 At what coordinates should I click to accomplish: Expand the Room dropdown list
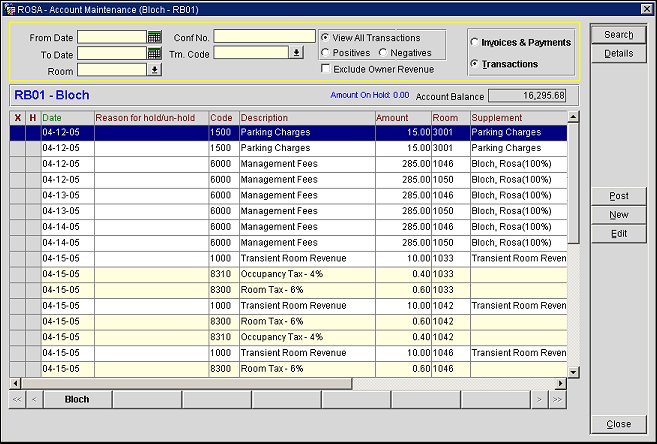154,70
